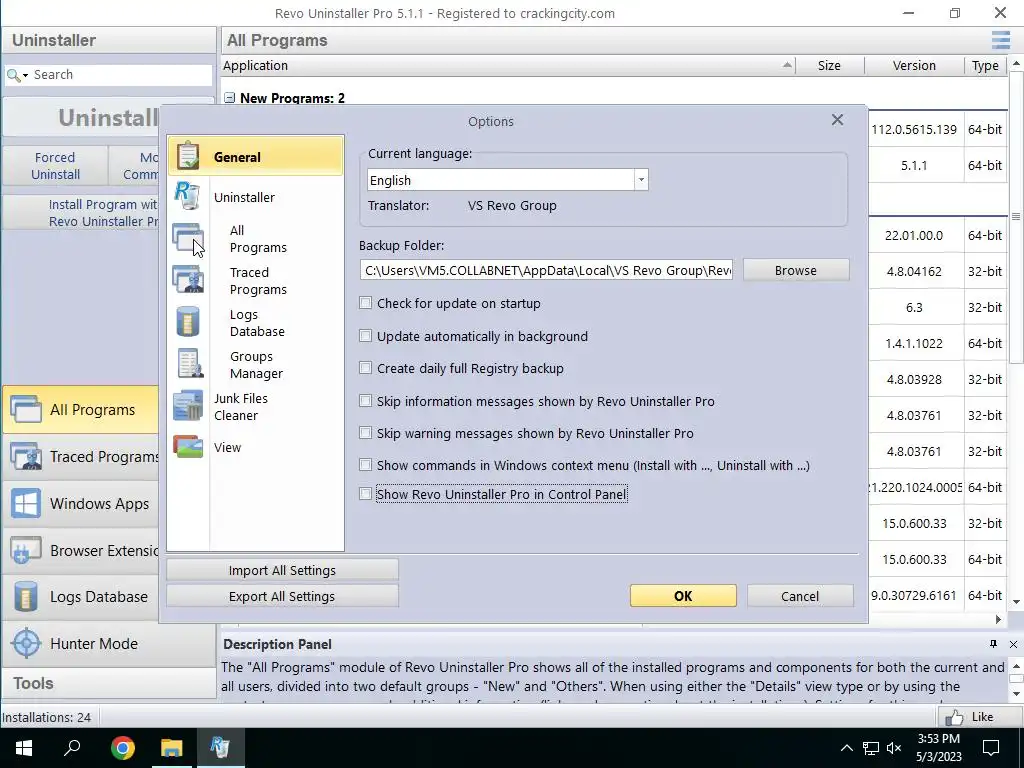Launch Chrome from taskbar
Image resolution: width=1024 pixels, height=768 pixels.
pyautogui.click(x=123, y=748)
